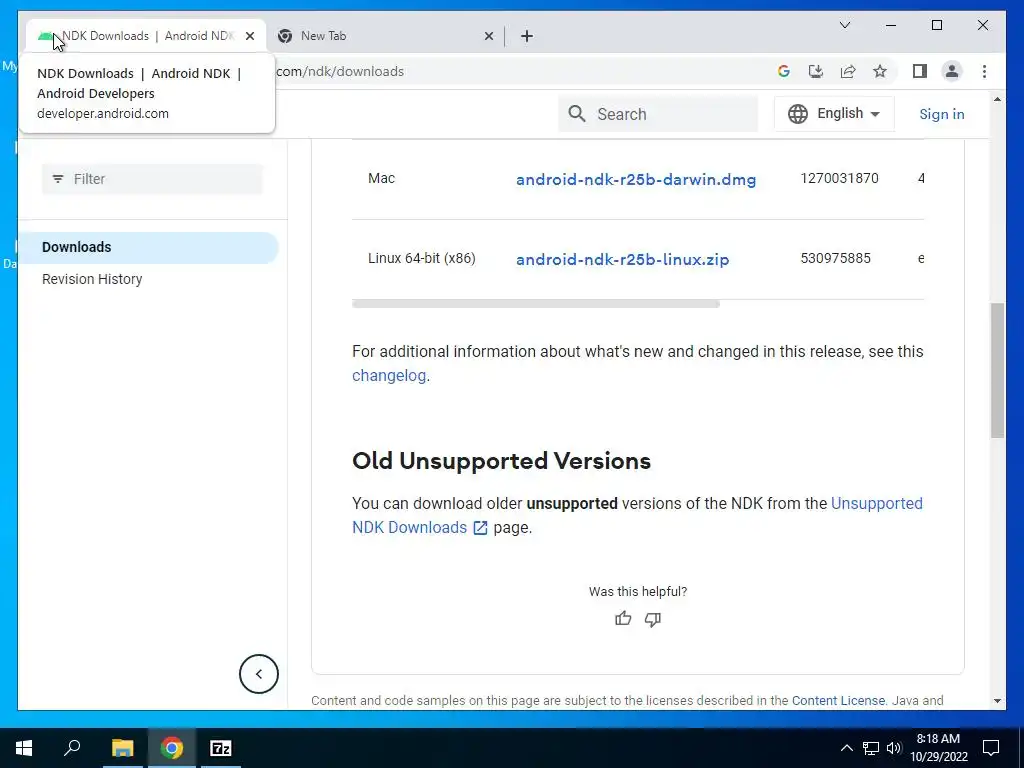This screenshot has height=768, width=1024.
Task: Bookmark this page with the star icon
Action: [x=880, y=72]
